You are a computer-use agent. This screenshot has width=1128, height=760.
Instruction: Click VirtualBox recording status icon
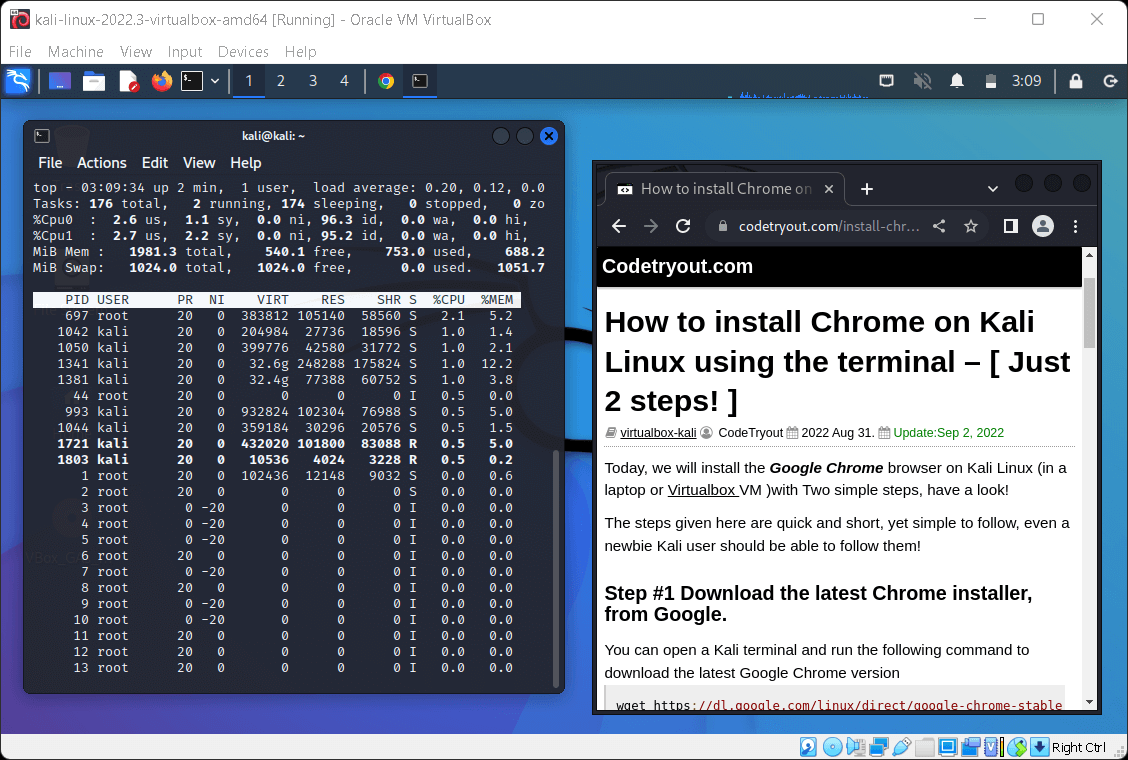click(970, 747)
